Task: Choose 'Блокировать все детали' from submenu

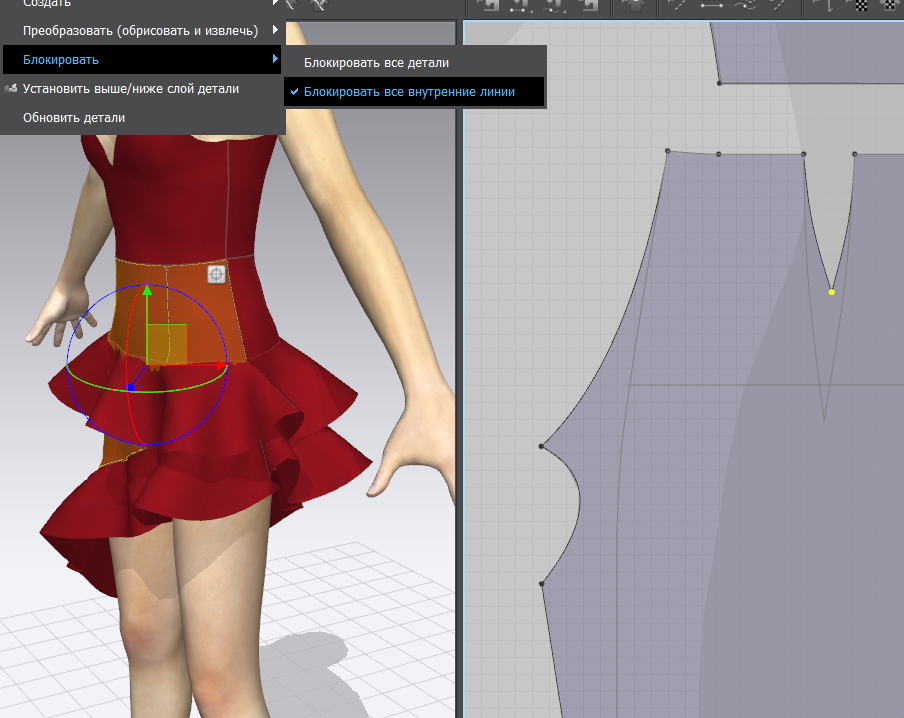Action: coord(376,63)
